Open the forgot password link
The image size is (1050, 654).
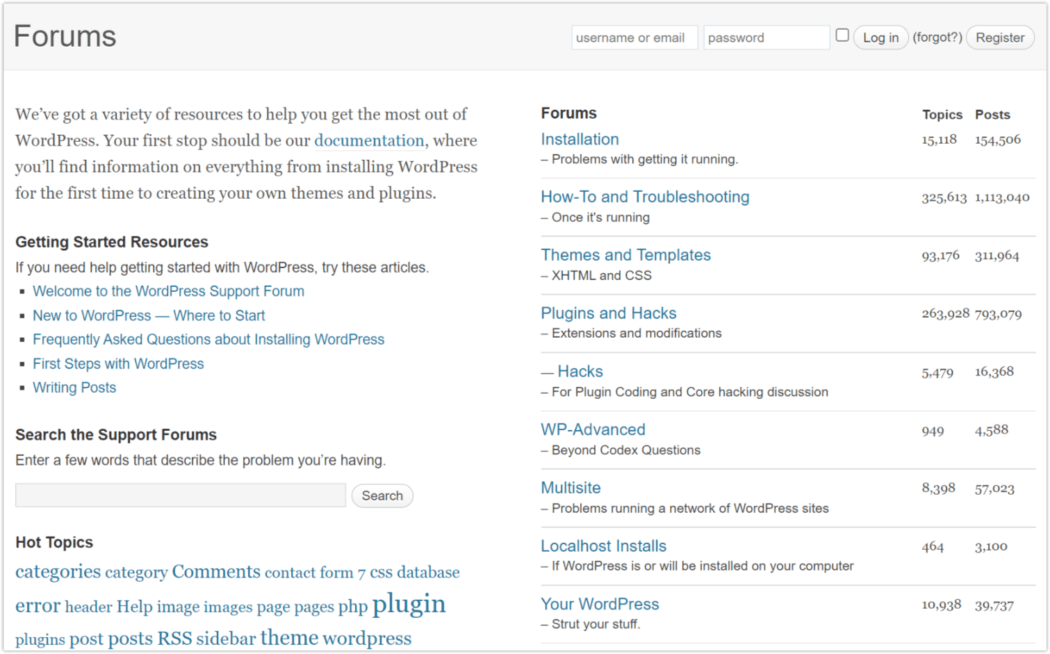pos(938,38)
